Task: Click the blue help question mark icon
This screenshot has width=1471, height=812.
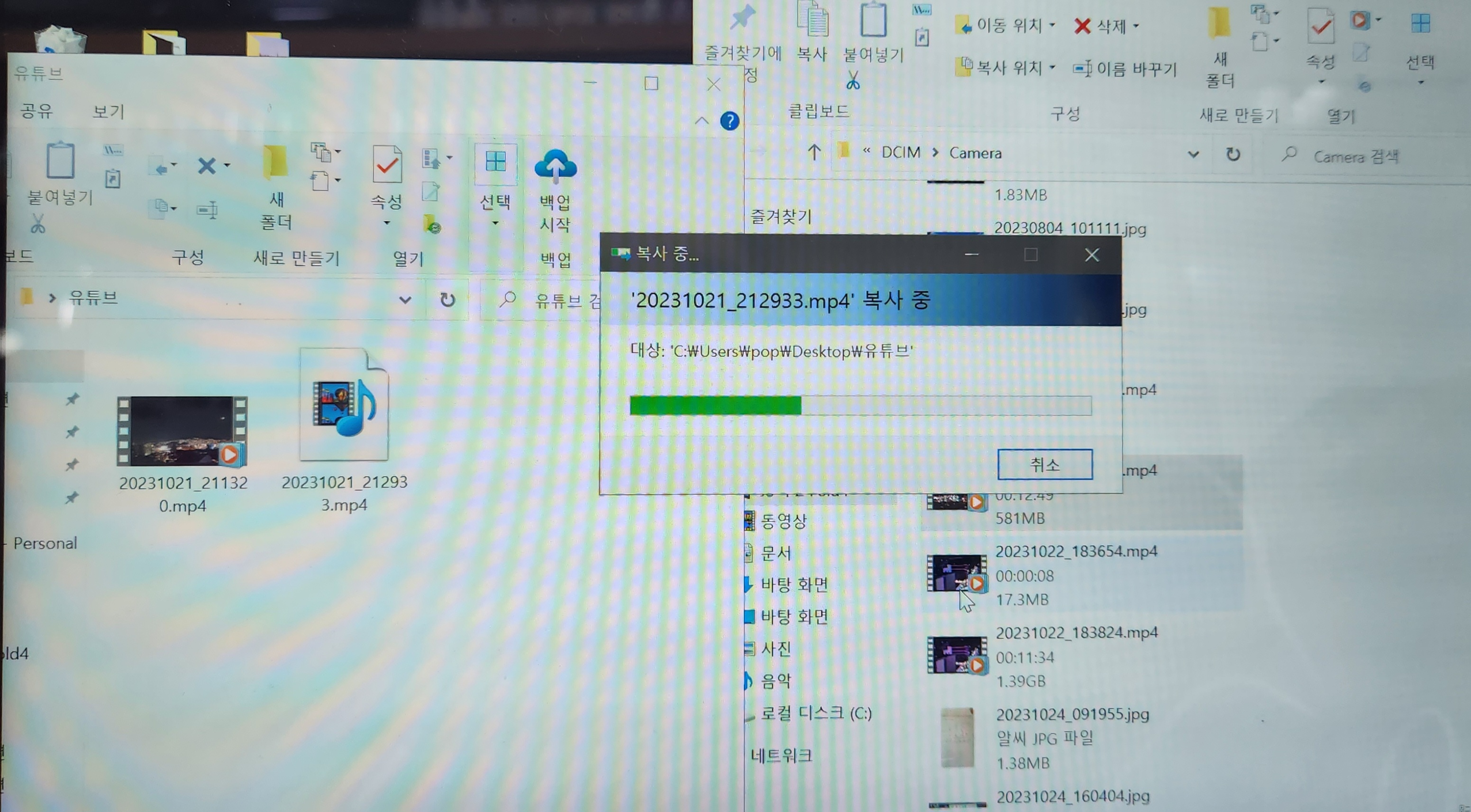Action: [x=729, y=121]
